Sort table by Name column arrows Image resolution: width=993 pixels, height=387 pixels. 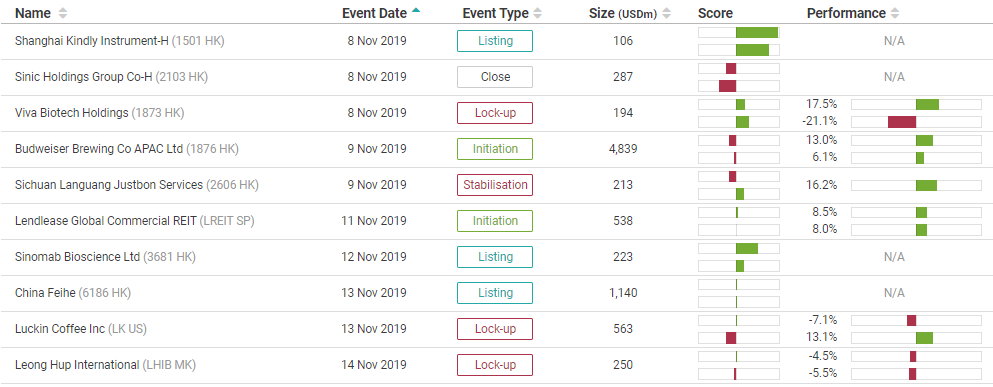[x=62, y=13]
